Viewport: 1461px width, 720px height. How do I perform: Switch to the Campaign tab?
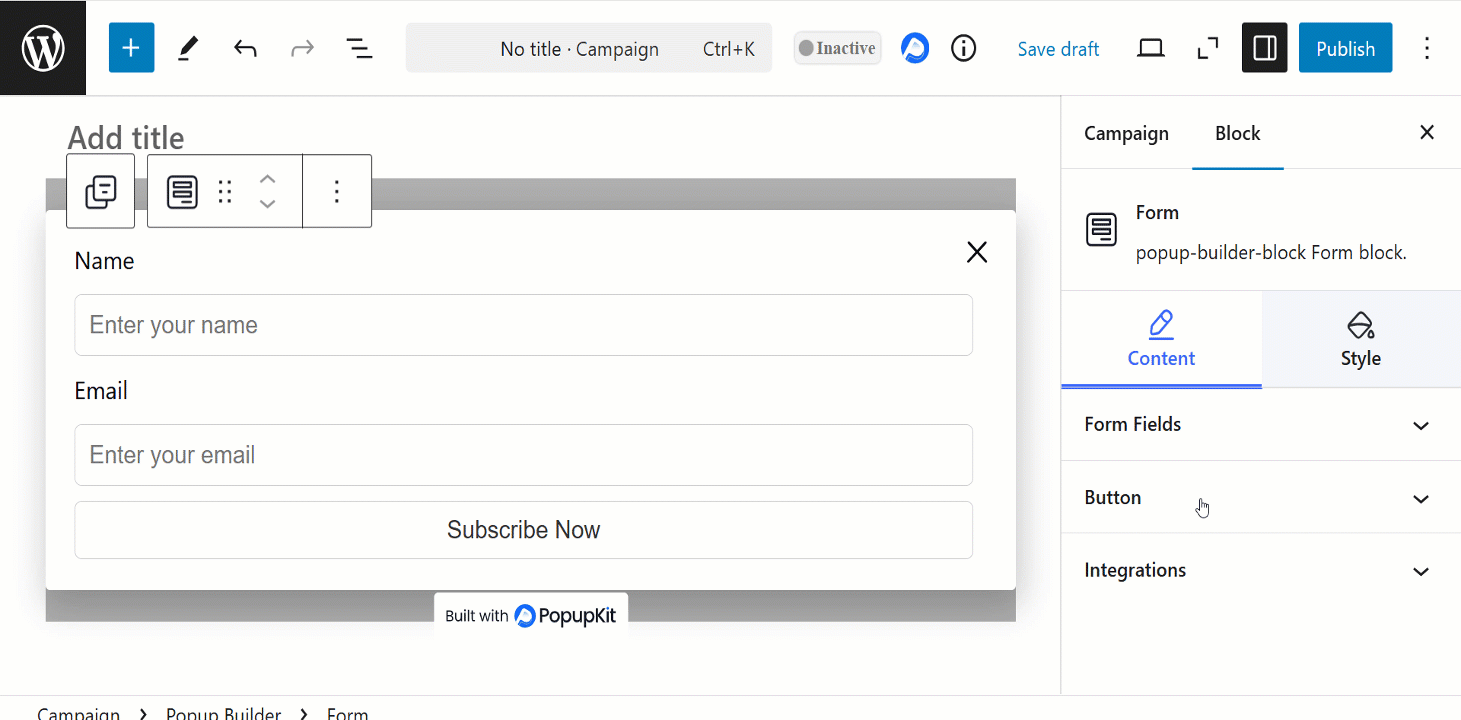(1126, 134)
